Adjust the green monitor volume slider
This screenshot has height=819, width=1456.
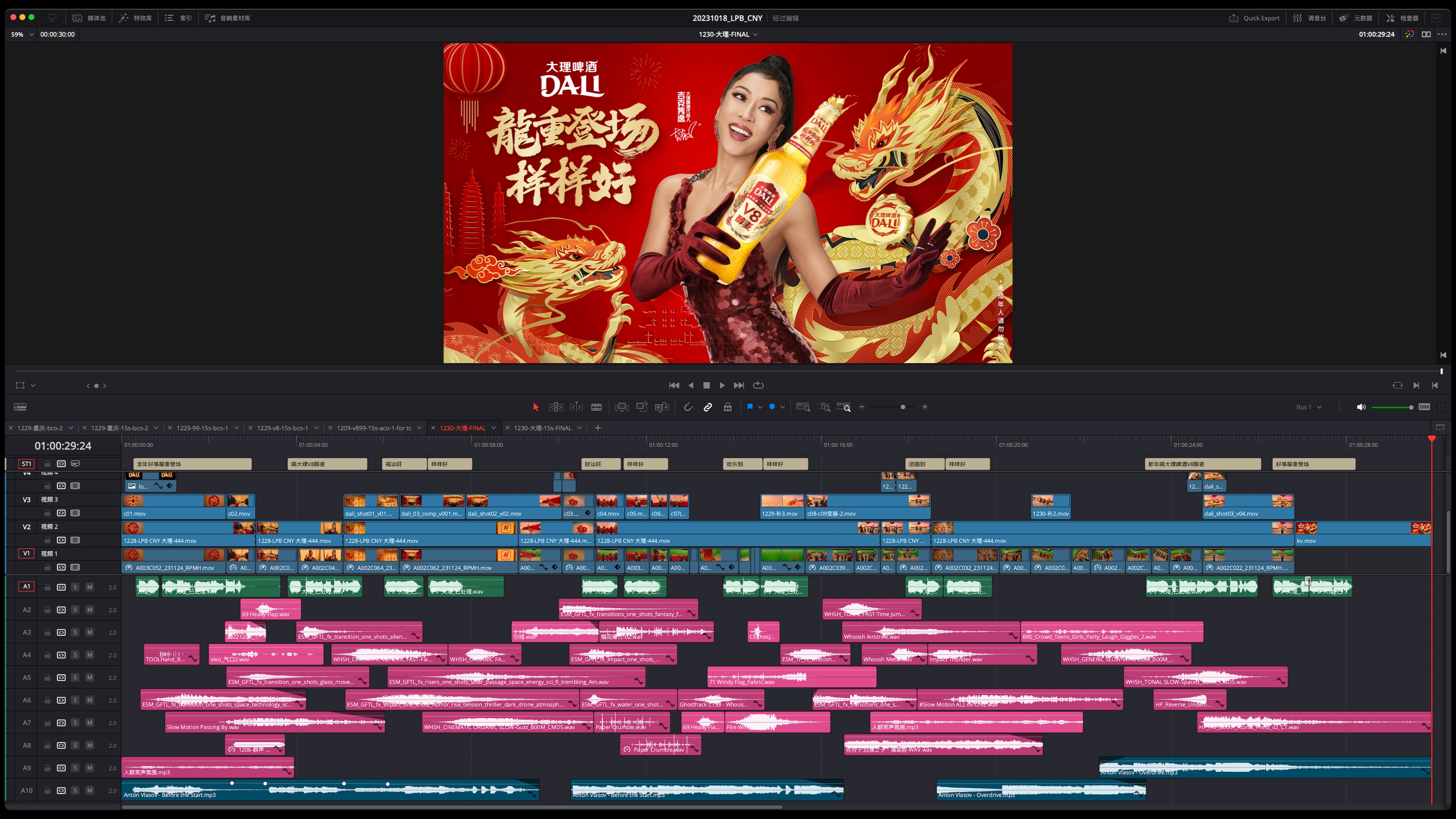(x=1393, y=408)
